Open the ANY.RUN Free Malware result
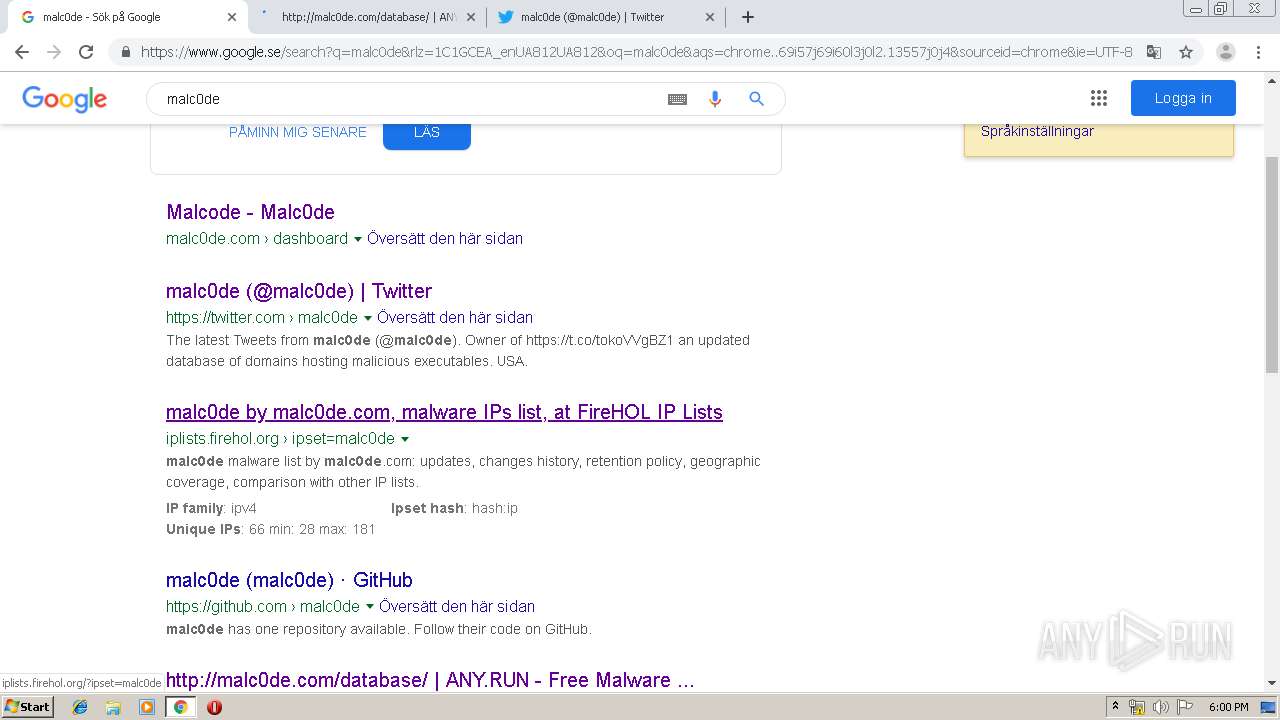 tap(430, 680)
